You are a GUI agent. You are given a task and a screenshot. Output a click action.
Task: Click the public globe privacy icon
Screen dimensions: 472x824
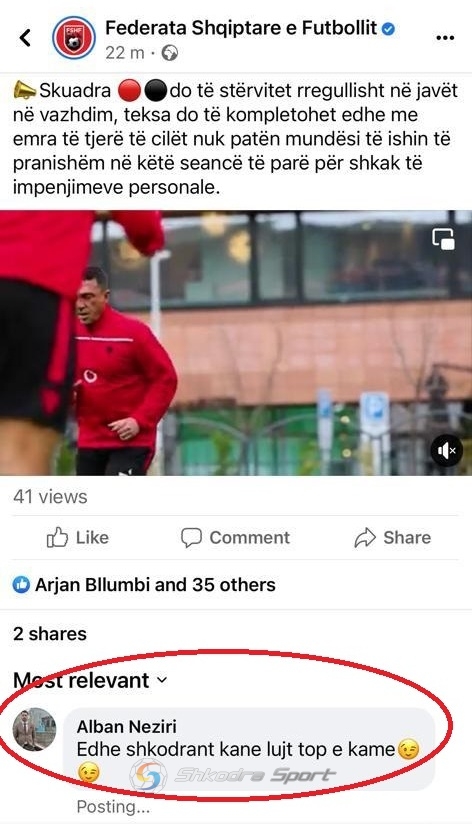169,53
